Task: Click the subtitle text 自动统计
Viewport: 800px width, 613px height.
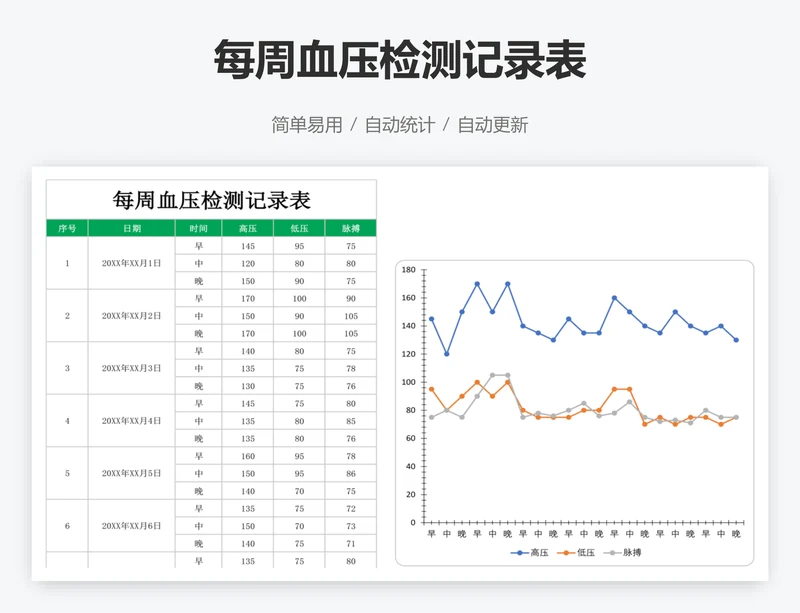Action: pos(399,125)
